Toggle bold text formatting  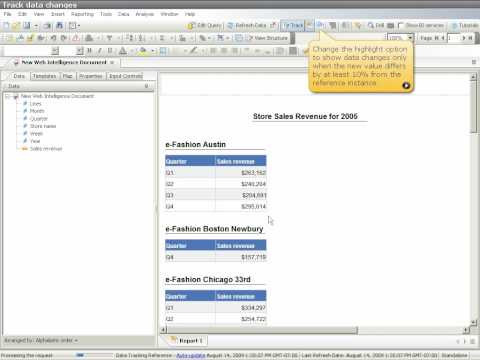click(x=89, y=51)
